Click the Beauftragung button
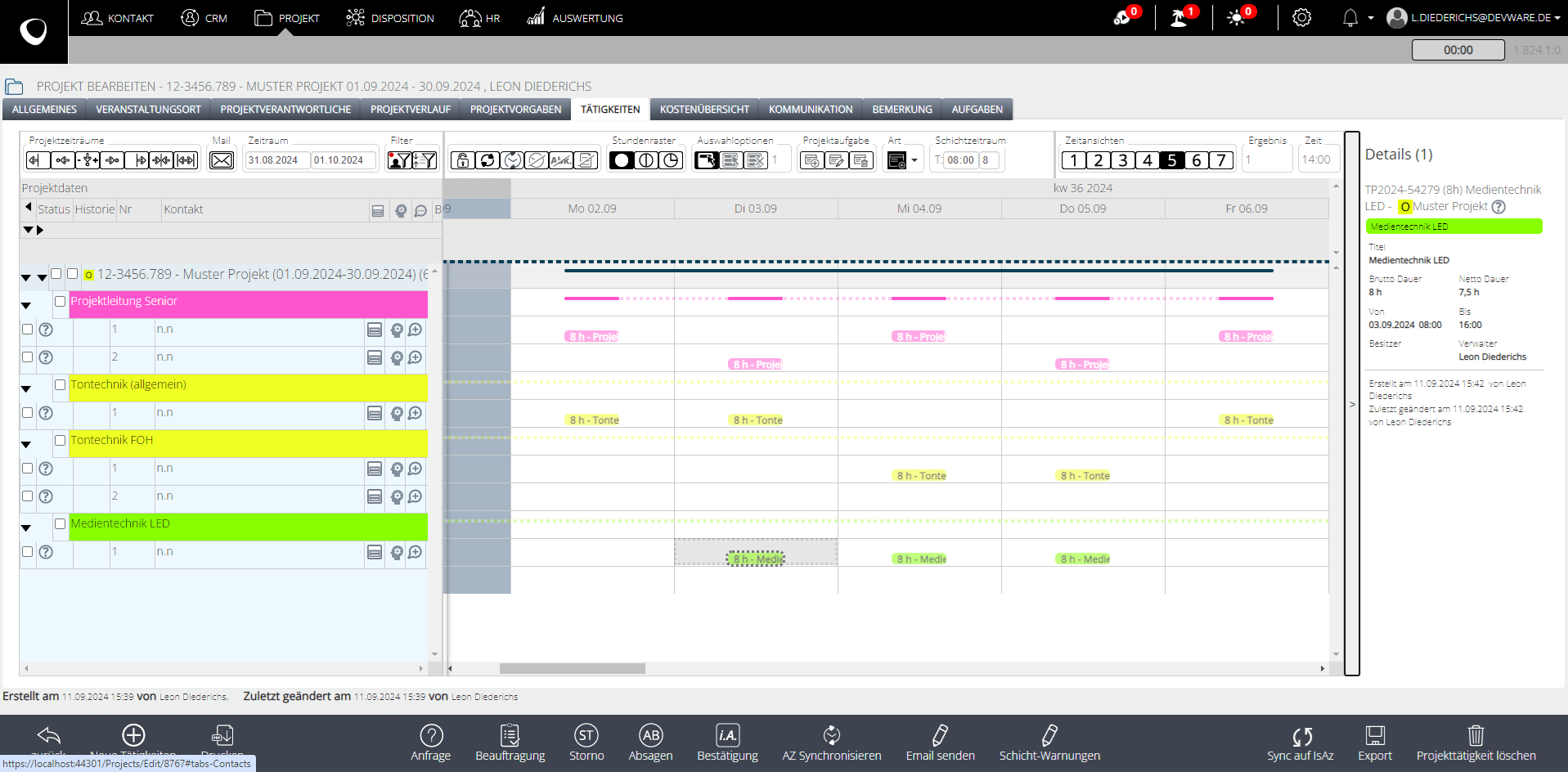1568x772 pixels. [510, 743]
